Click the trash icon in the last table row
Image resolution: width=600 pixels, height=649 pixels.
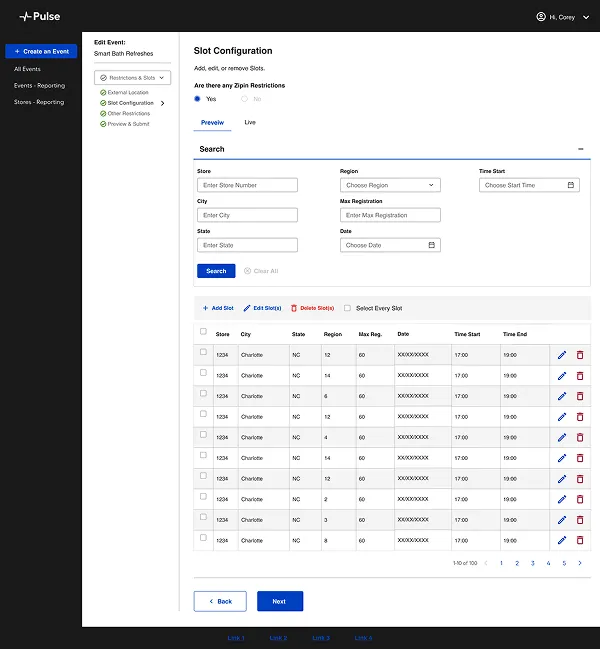click(x=580, y=540)
